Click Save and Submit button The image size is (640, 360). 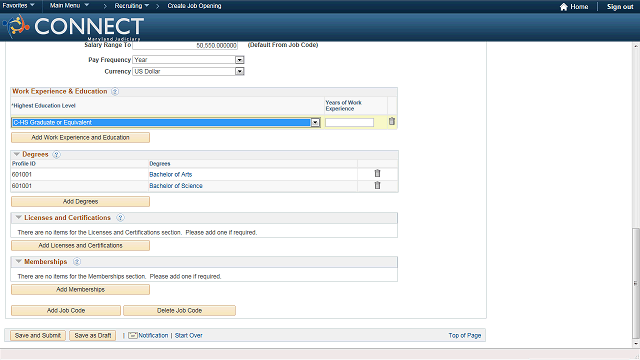38,336
